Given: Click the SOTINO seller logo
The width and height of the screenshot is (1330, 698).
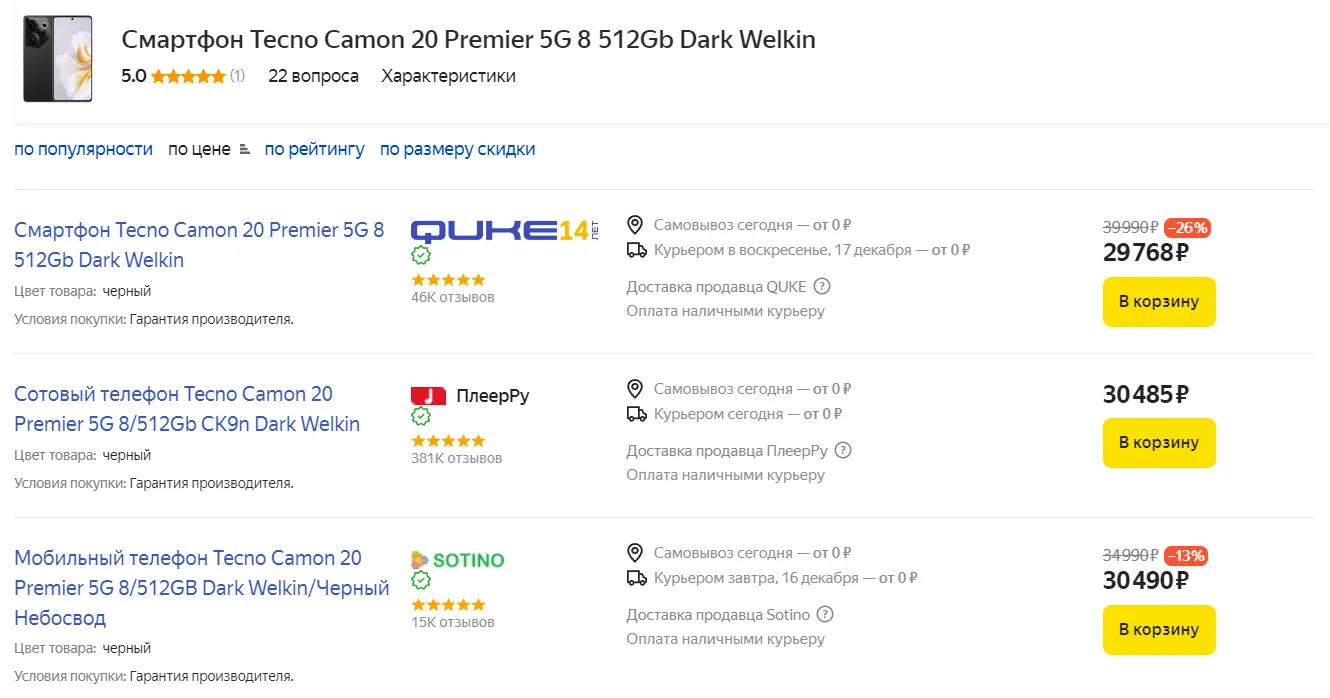Looking at the screenshot, I should (x=457, y=560).
